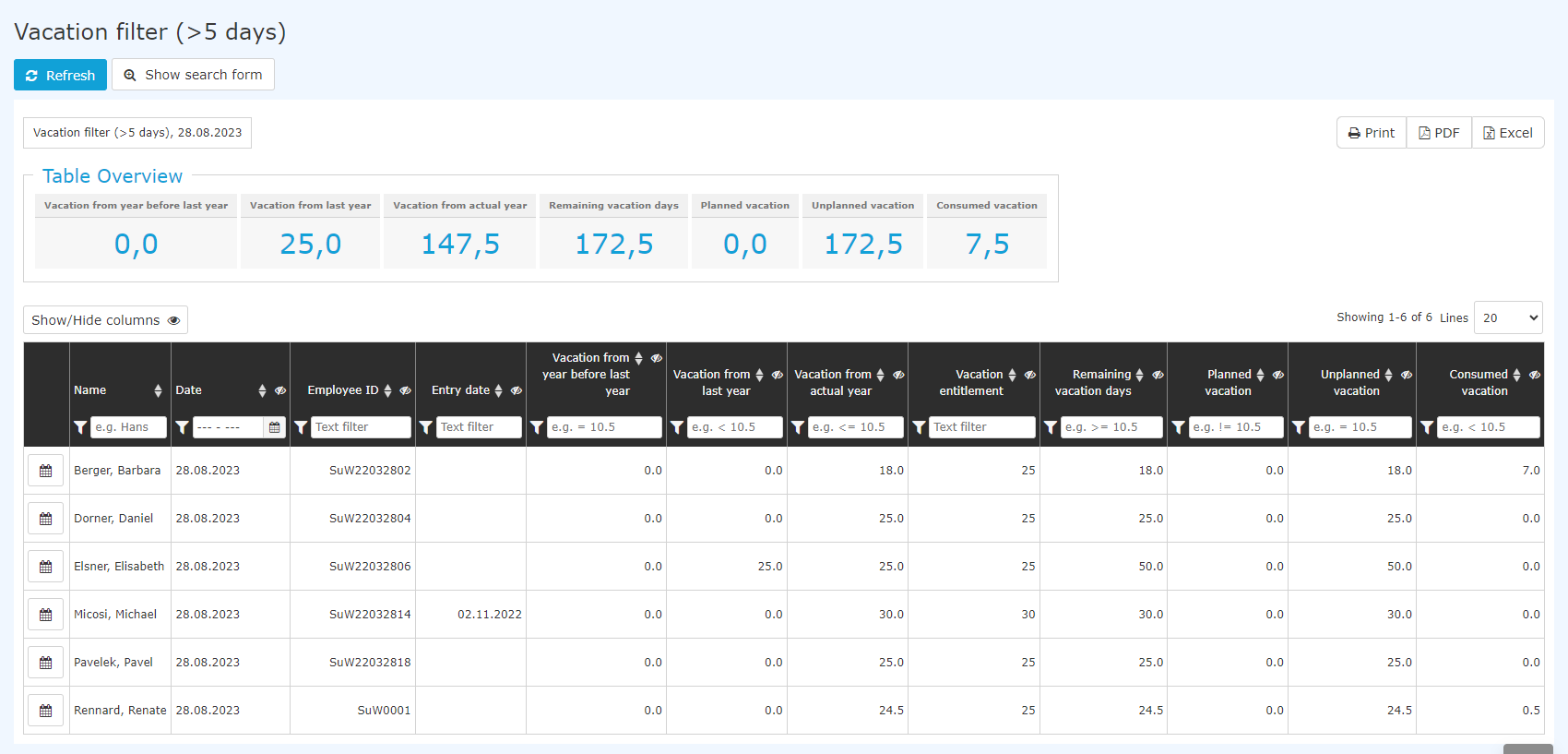The height and width of the screenshot is (754, 1568).
Task: Focus the Remaining vacation days filter field
Action: point(1111,427)
